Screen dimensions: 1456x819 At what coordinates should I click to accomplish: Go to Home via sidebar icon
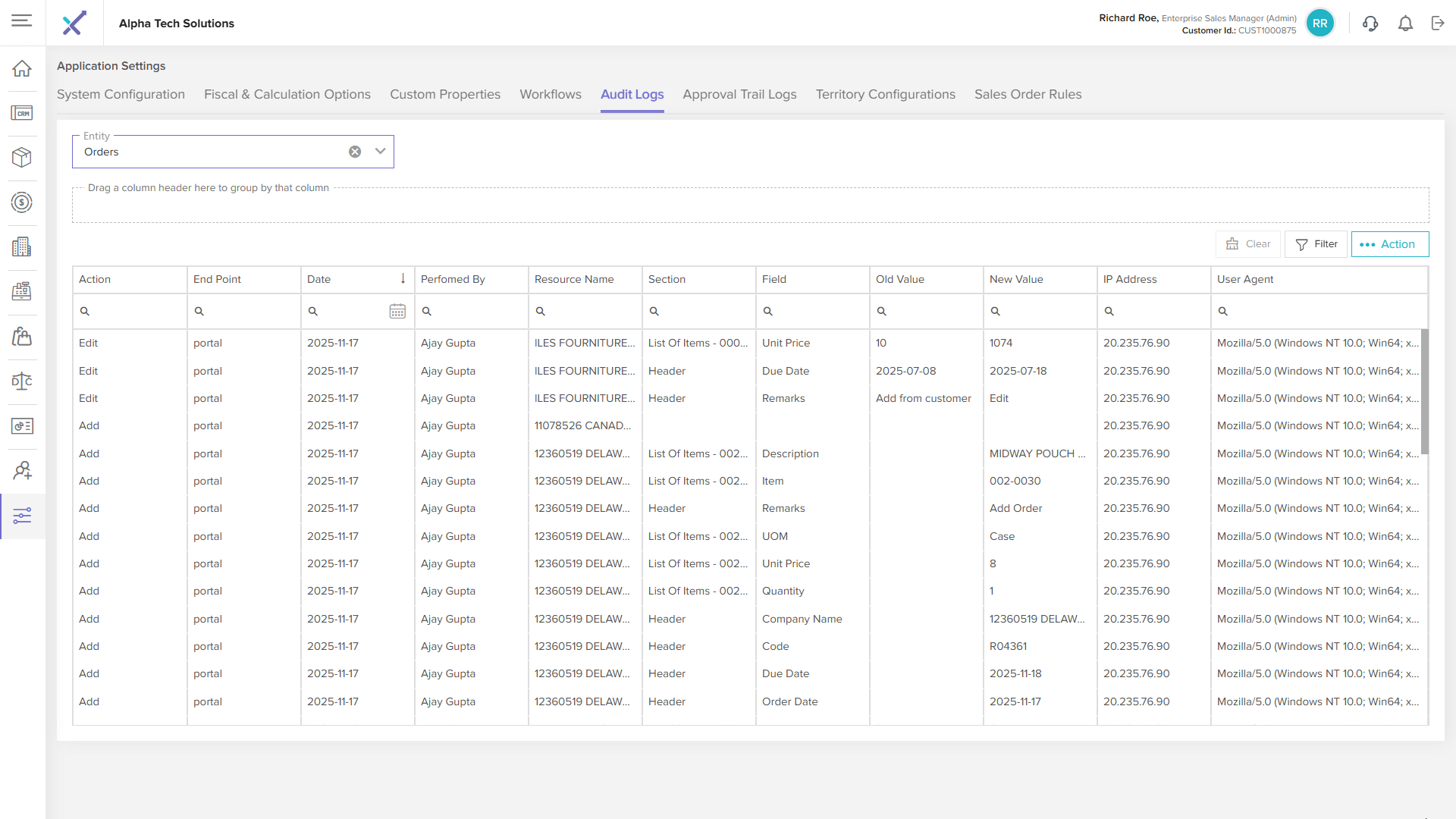click(x=22, y=68)
